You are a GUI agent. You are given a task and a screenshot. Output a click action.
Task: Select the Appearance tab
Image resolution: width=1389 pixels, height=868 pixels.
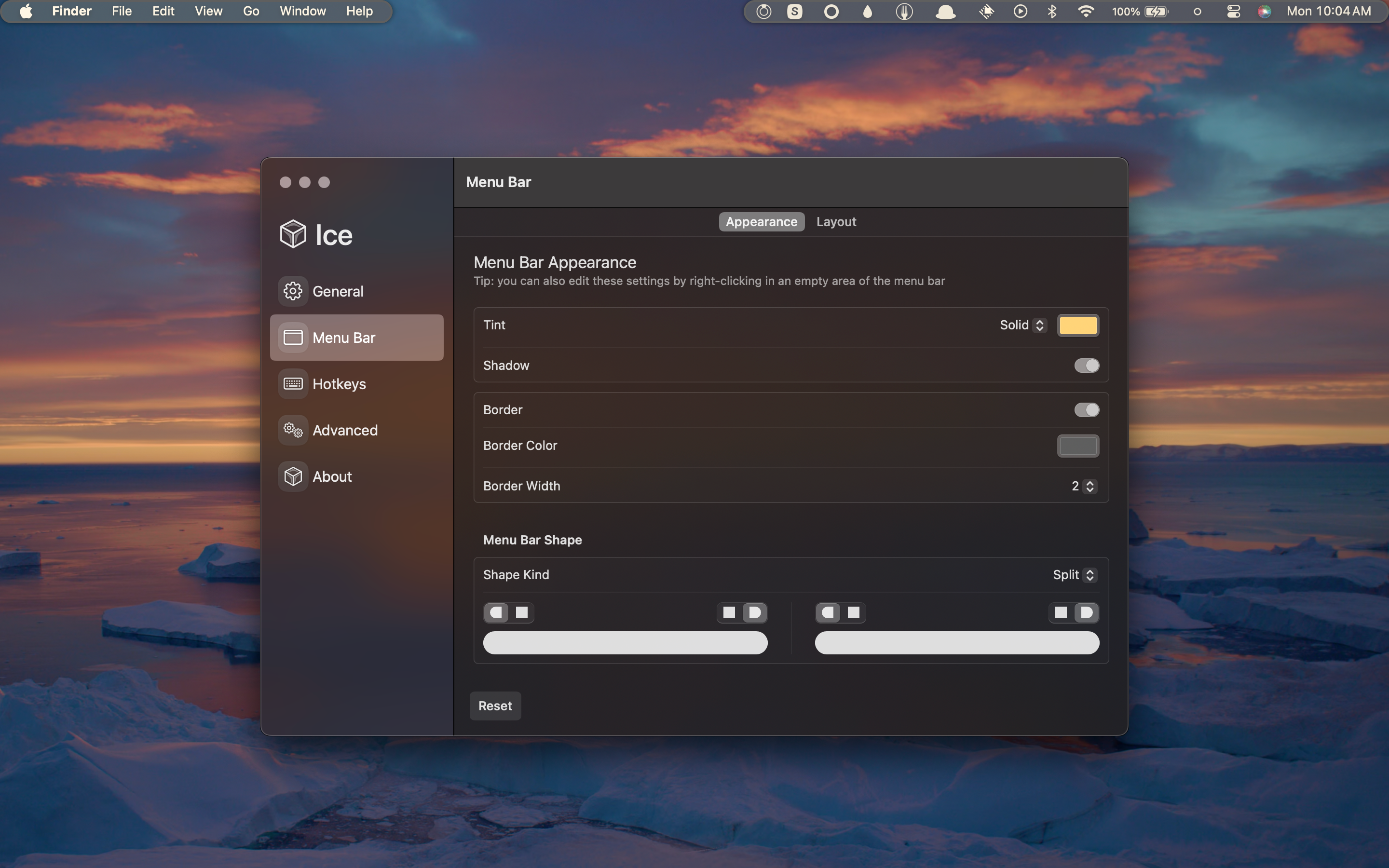[x=761, y=221]
